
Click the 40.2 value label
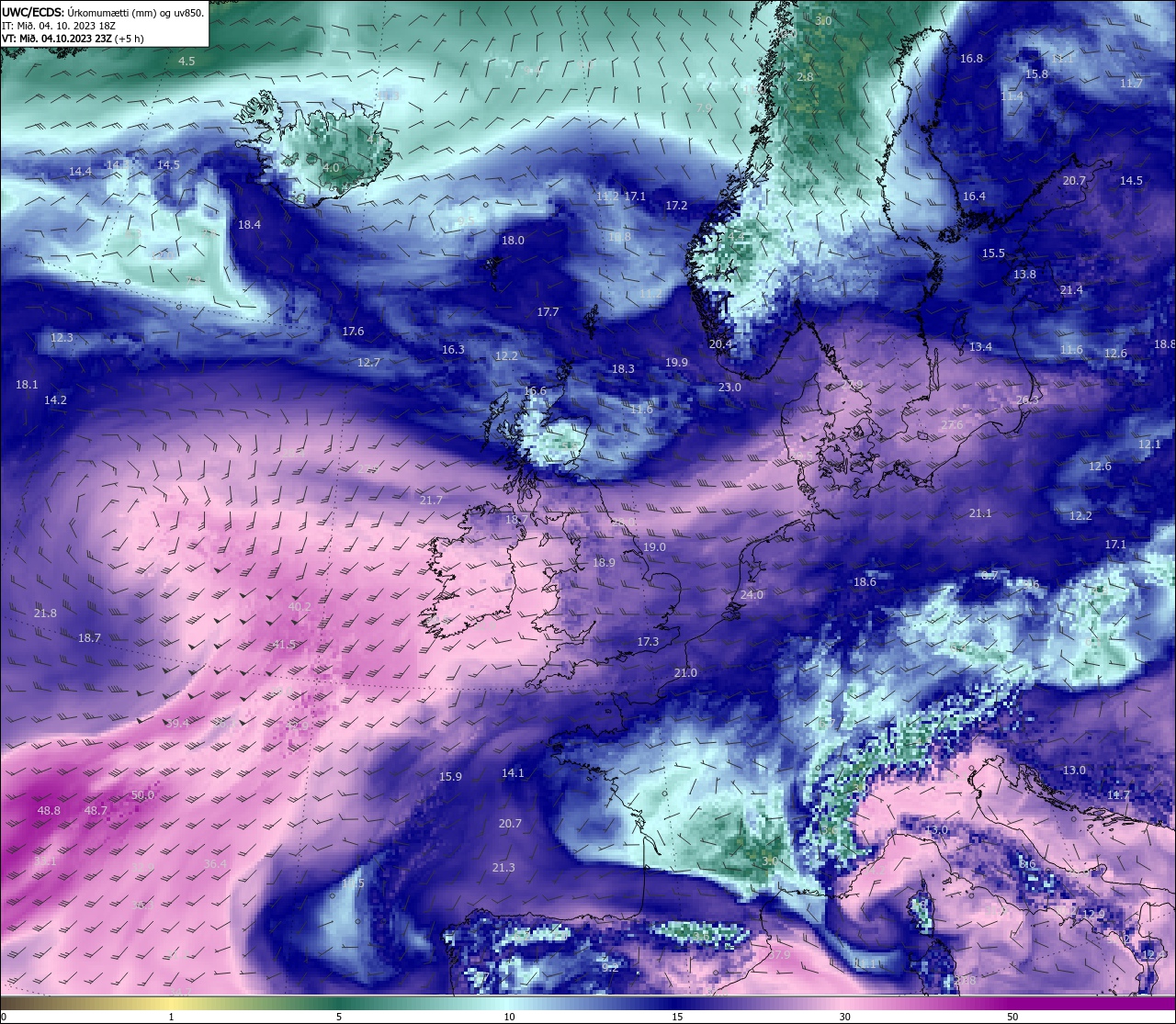(300, 607)
